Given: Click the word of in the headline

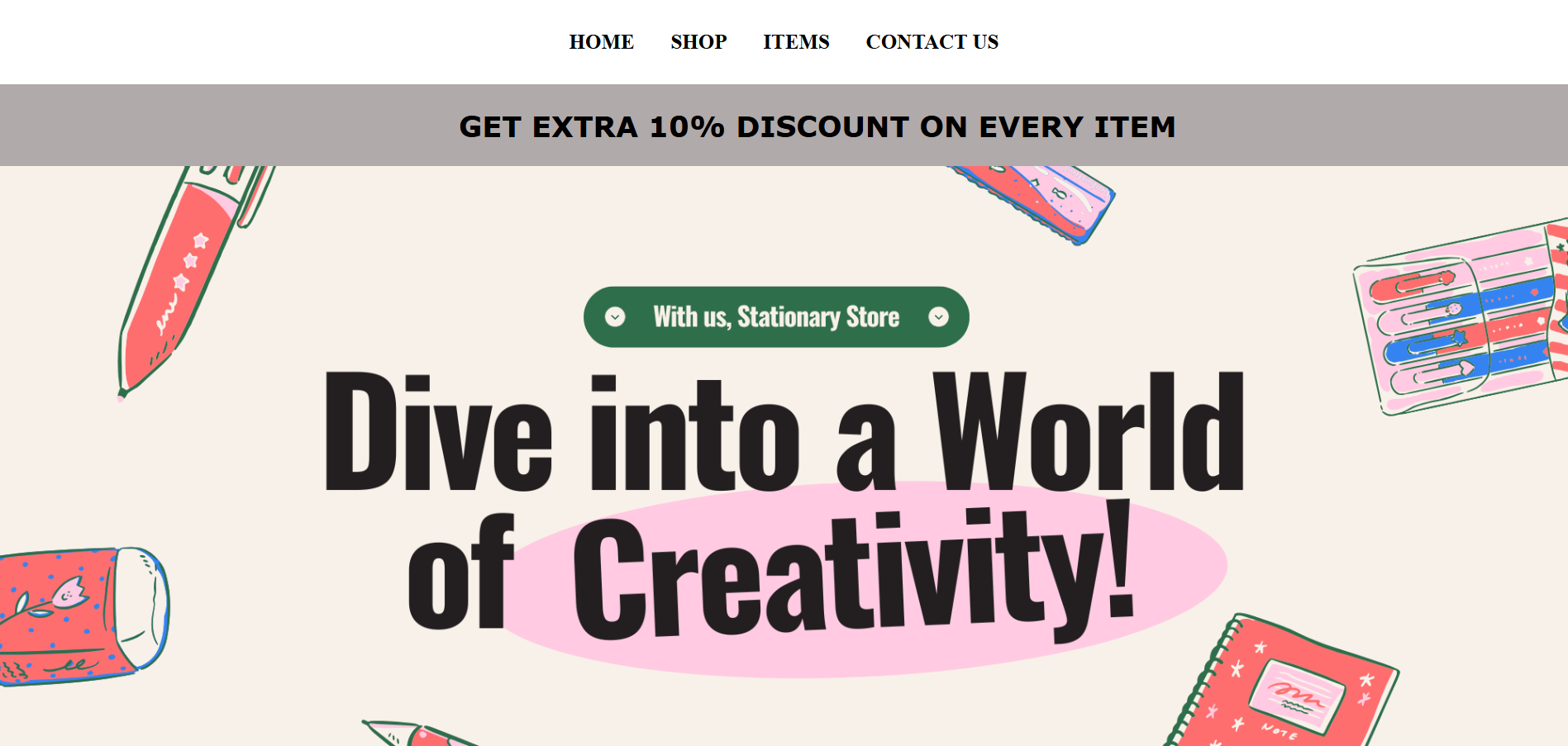Looking at the screenshot, I should 460,573.
